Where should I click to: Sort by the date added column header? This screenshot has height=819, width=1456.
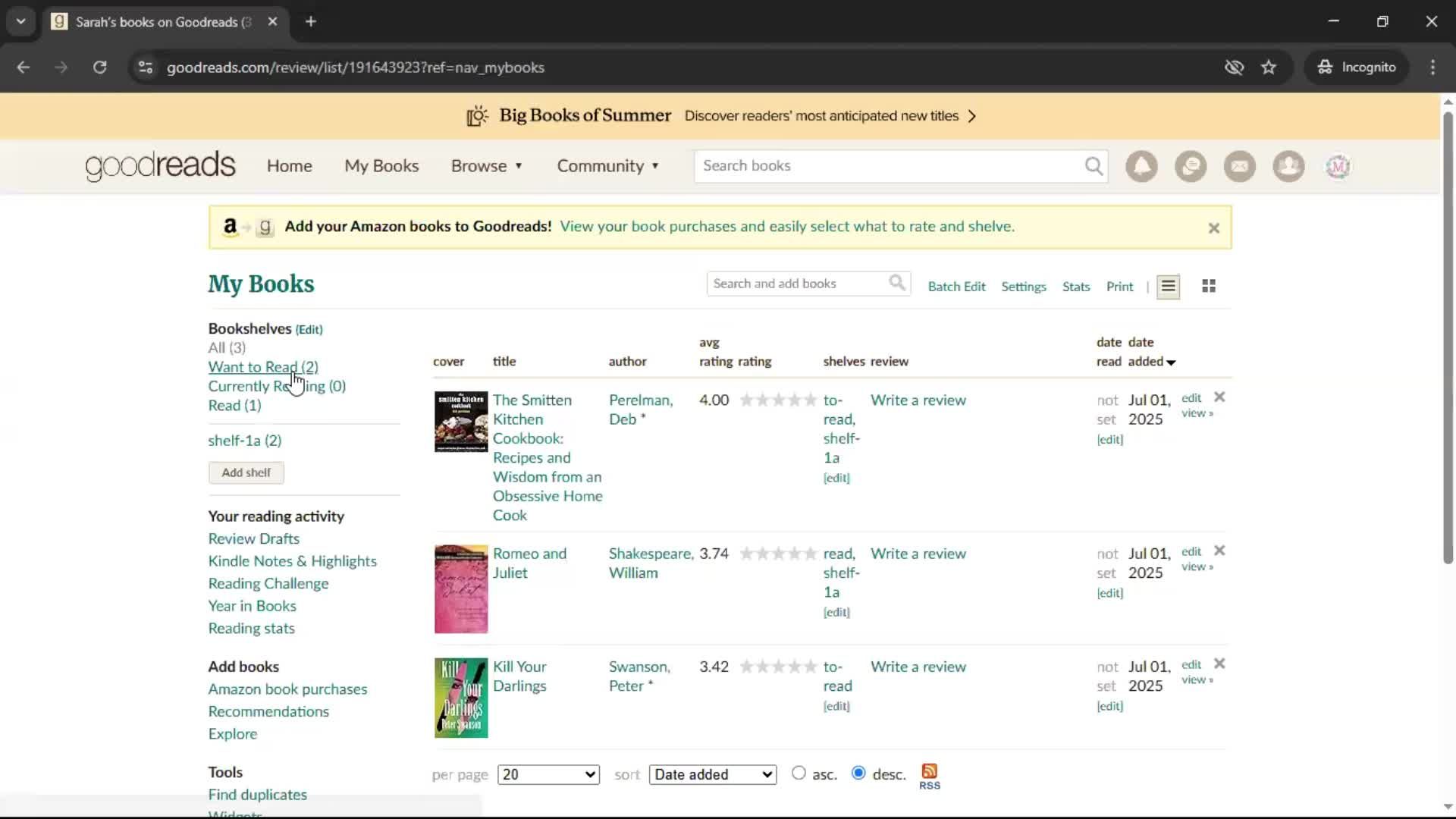pos(1151,352)
